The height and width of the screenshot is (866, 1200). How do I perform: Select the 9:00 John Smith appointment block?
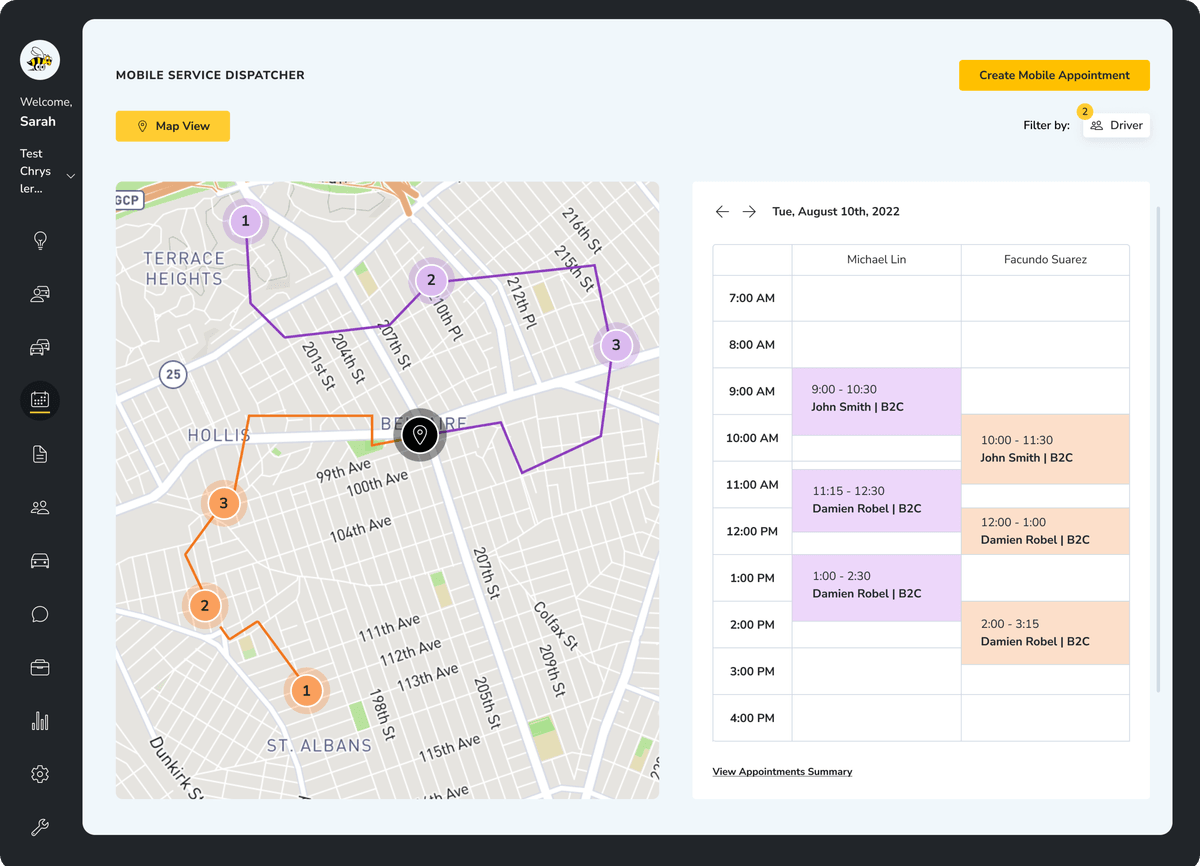[x=876, y=400]
